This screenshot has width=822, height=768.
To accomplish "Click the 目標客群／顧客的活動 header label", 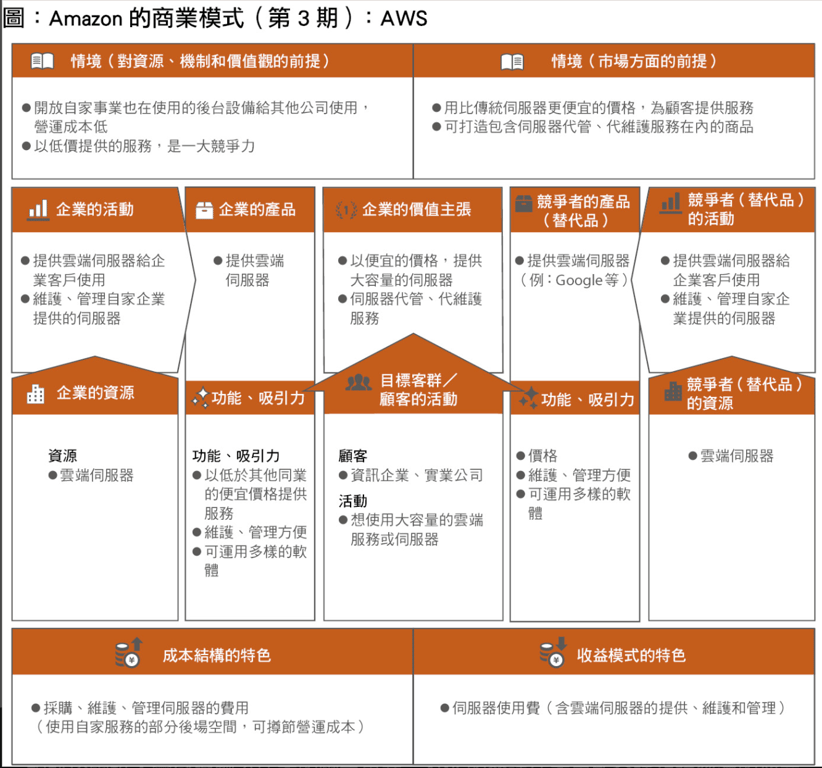I will pyautogui.click(x=418, y=390).
